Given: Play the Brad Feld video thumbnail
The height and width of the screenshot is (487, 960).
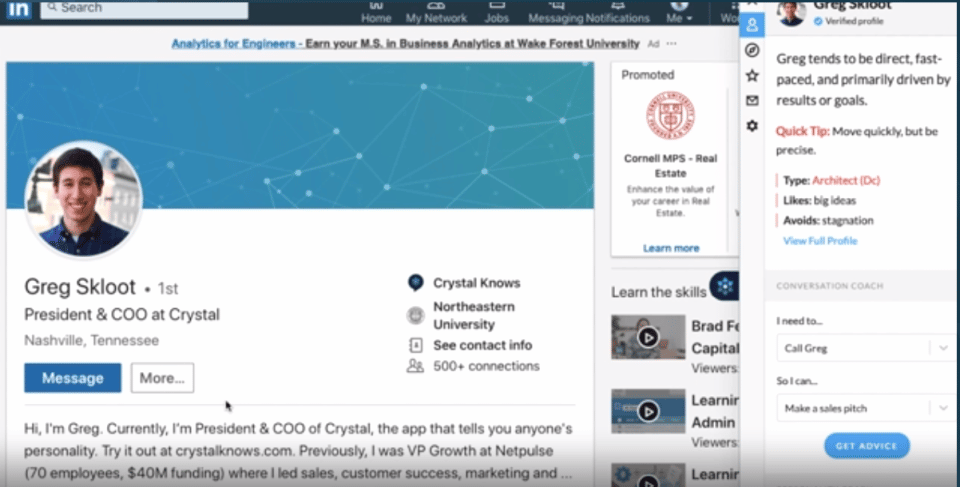Looking at the screenshot, I should [648, 337].
